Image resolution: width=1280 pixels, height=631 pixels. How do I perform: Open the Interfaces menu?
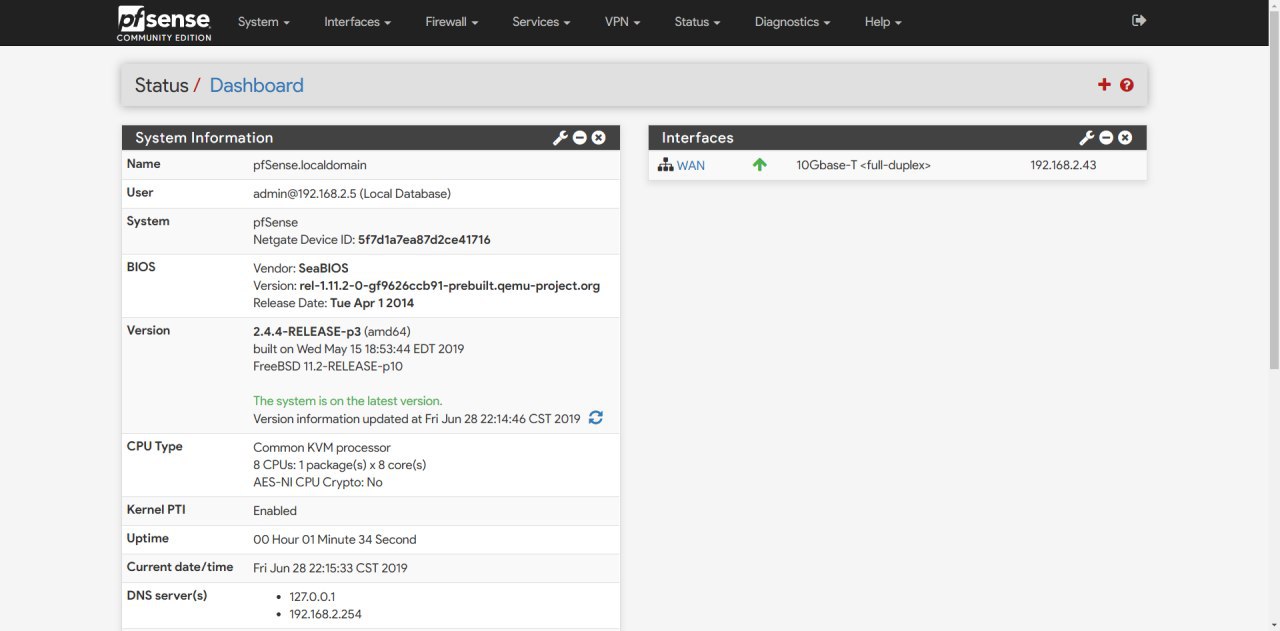[x=357, y=22]
